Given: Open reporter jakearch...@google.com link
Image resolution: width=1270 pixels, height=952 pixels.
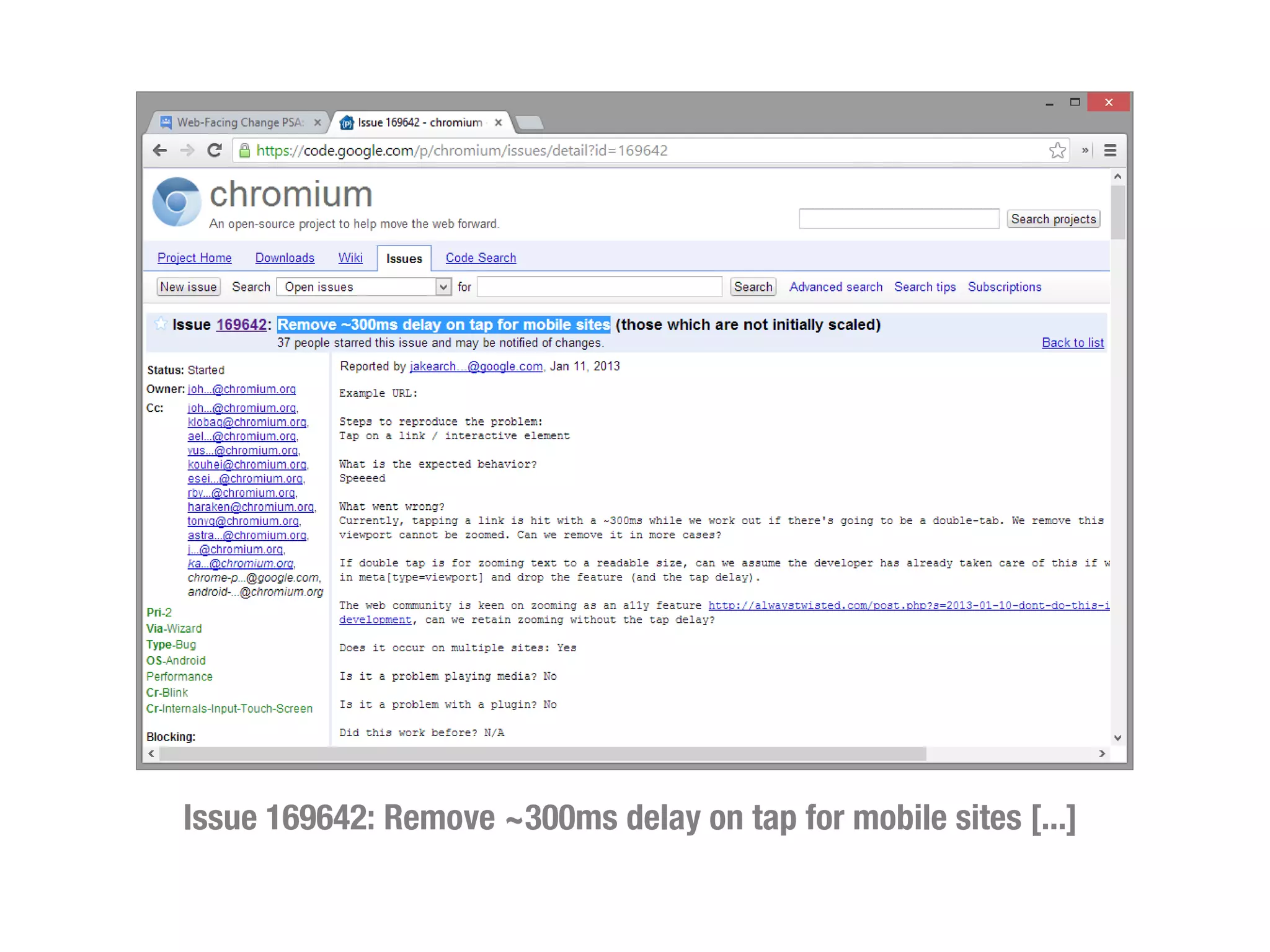Looking at the screenshot, I should click(476, 366).
